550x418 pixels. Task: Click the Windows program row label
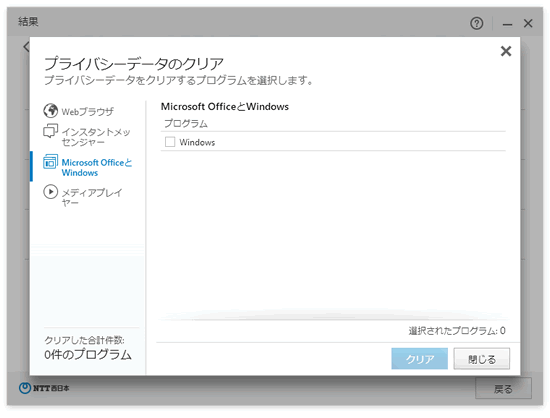tap(197, 142)
